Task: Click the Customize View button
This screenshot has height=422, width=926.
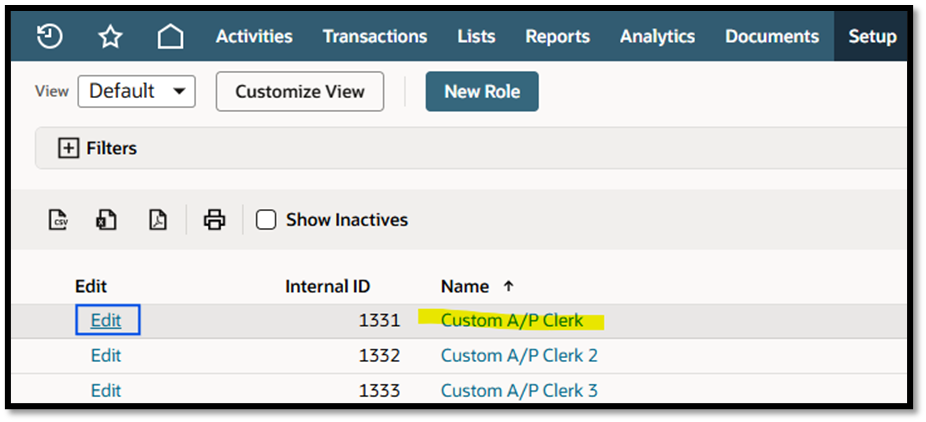Action: 300,91
